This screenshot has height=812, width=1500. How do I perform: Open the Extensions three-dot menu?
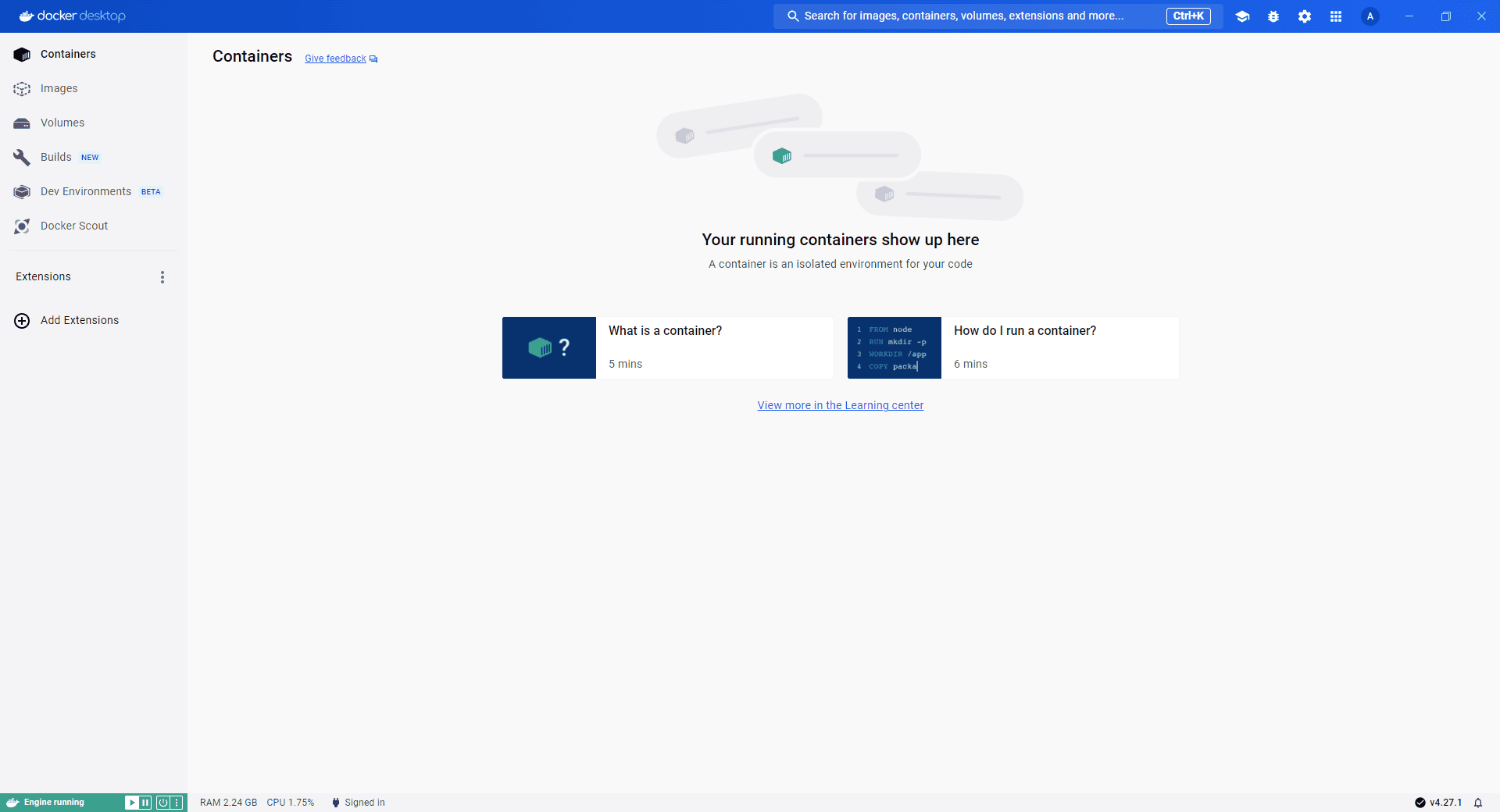coord(162,277)
